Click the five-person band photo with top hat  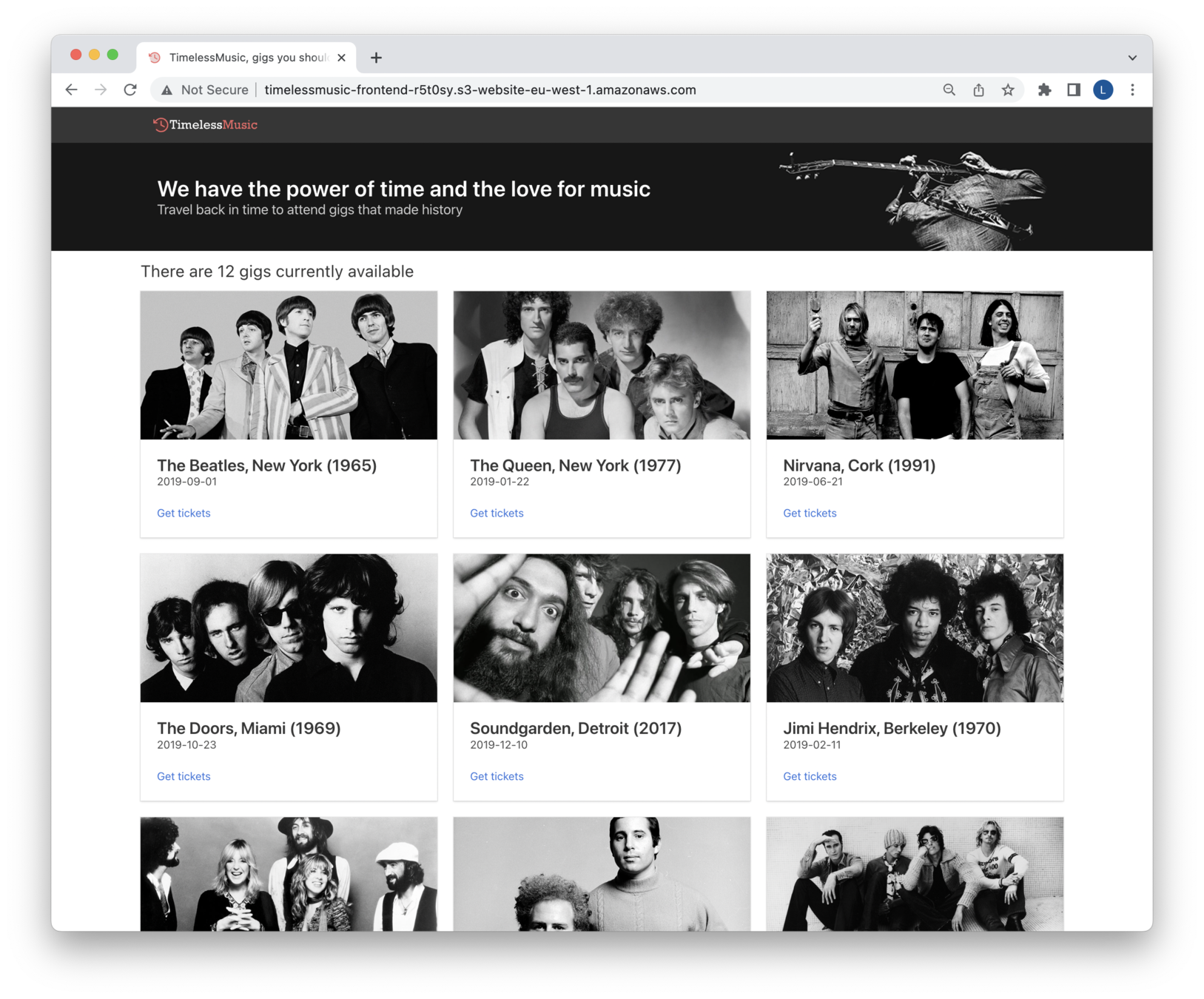click(289, 874)
